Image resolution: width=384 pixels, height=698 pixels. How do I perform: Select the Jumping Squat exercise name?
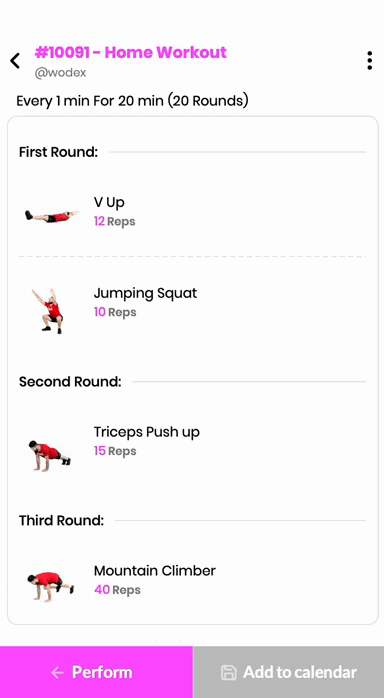145,293
